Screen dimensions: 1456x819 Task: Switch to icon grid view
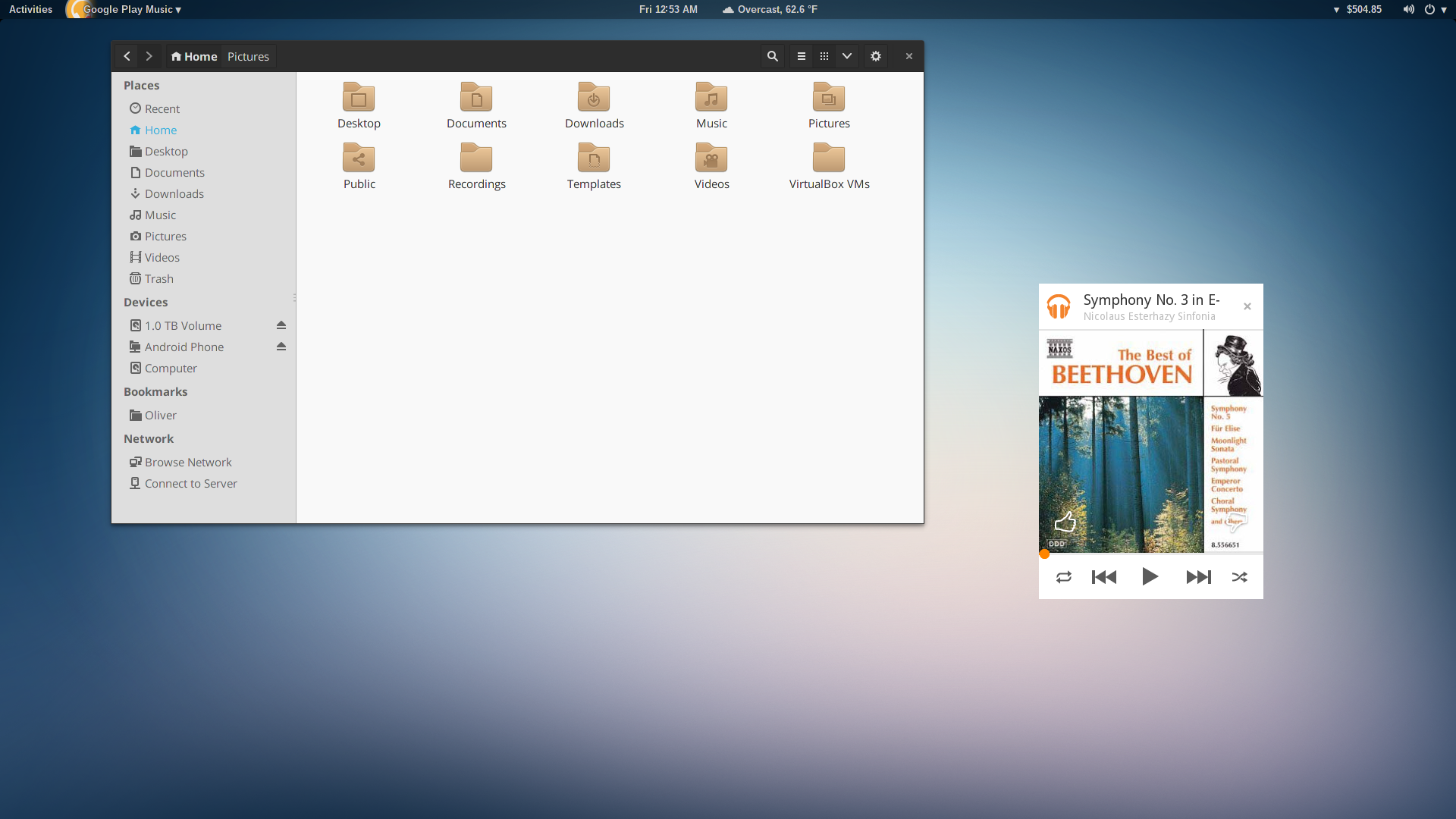pos(824,56)
